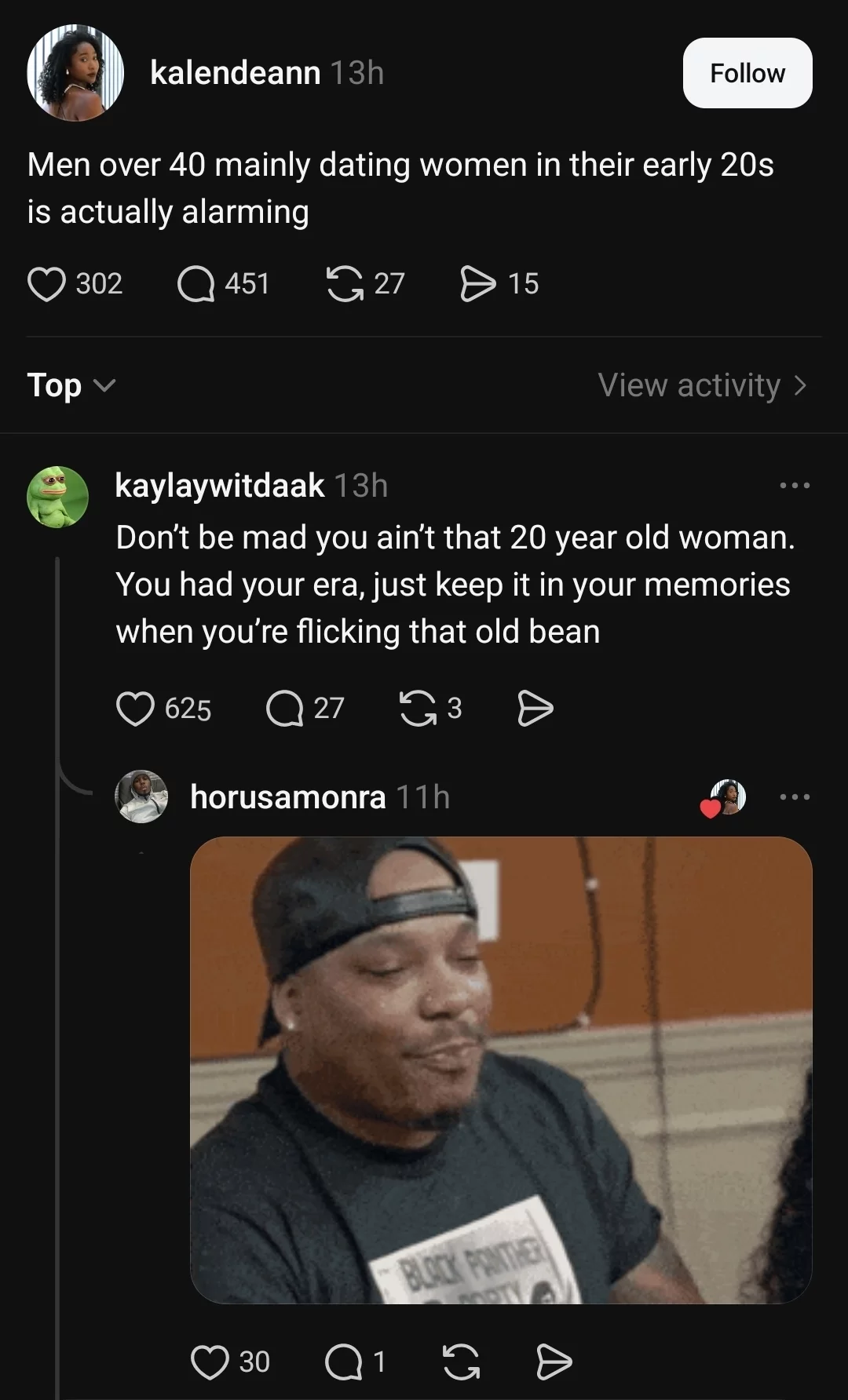Image resolution: width=848 pixels, height=1400 pixels.
Task: Open kalendeann's profile picture
Action: [x=75, y=73]
